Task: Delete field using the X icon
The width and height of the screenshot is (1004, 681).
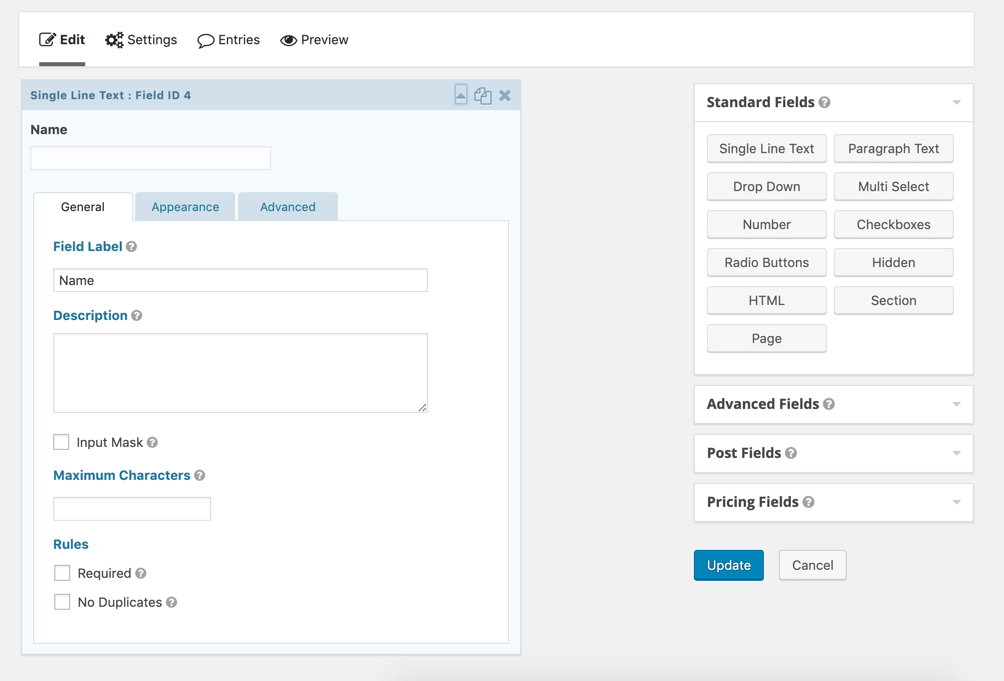Action: tap(505, 95)
